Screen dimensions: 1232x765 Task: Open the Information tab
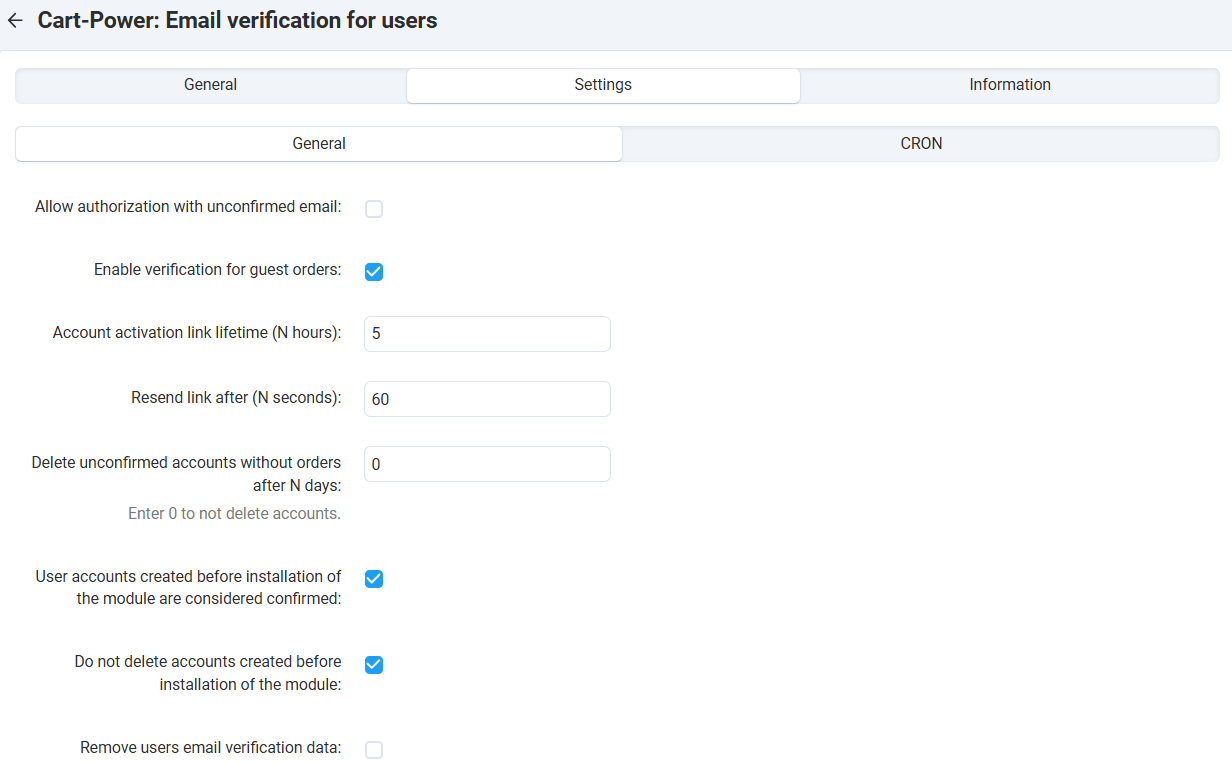[1009, 85]
